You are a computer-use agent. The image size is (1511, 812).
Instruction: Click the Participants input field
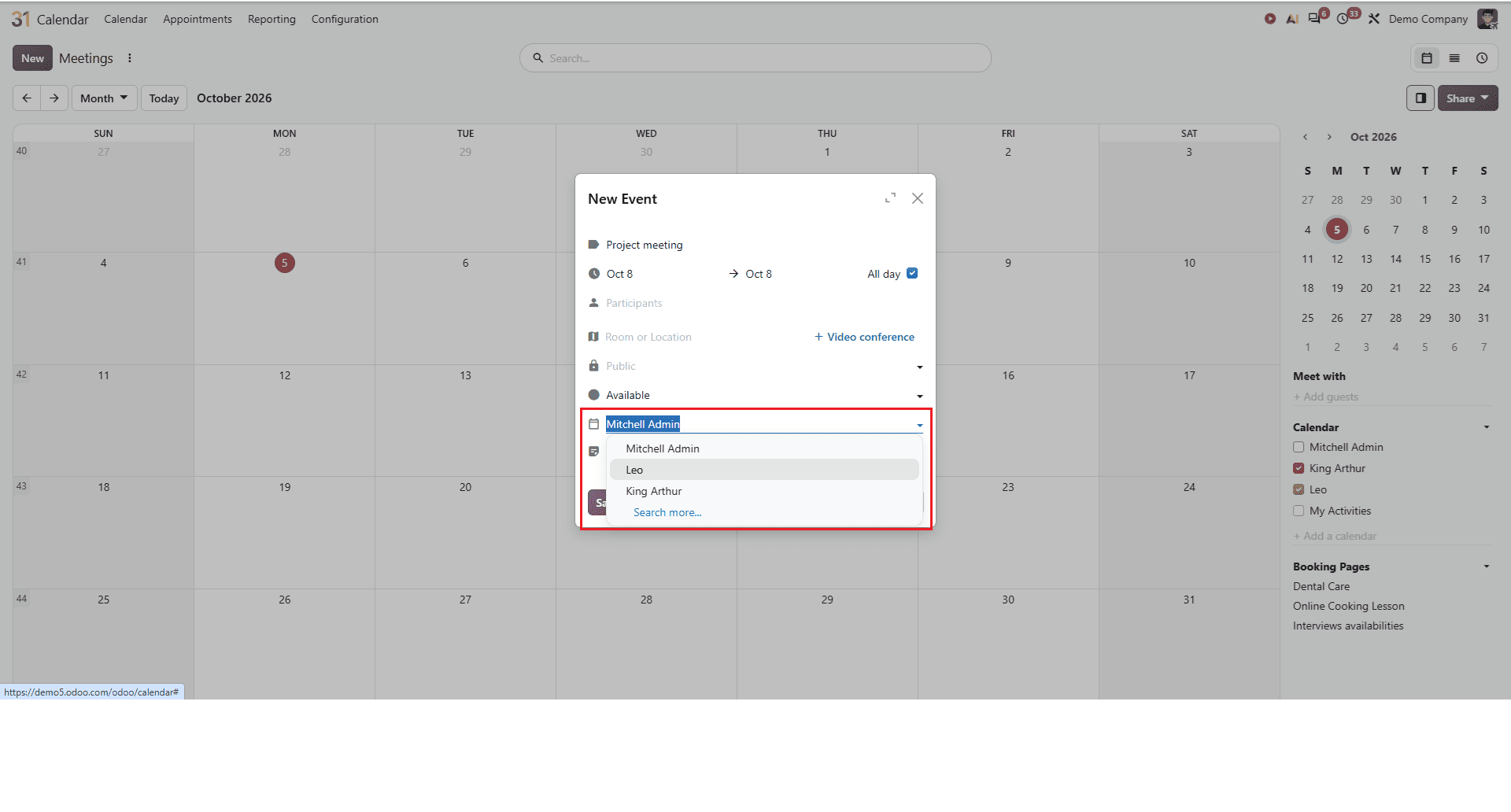763,303
